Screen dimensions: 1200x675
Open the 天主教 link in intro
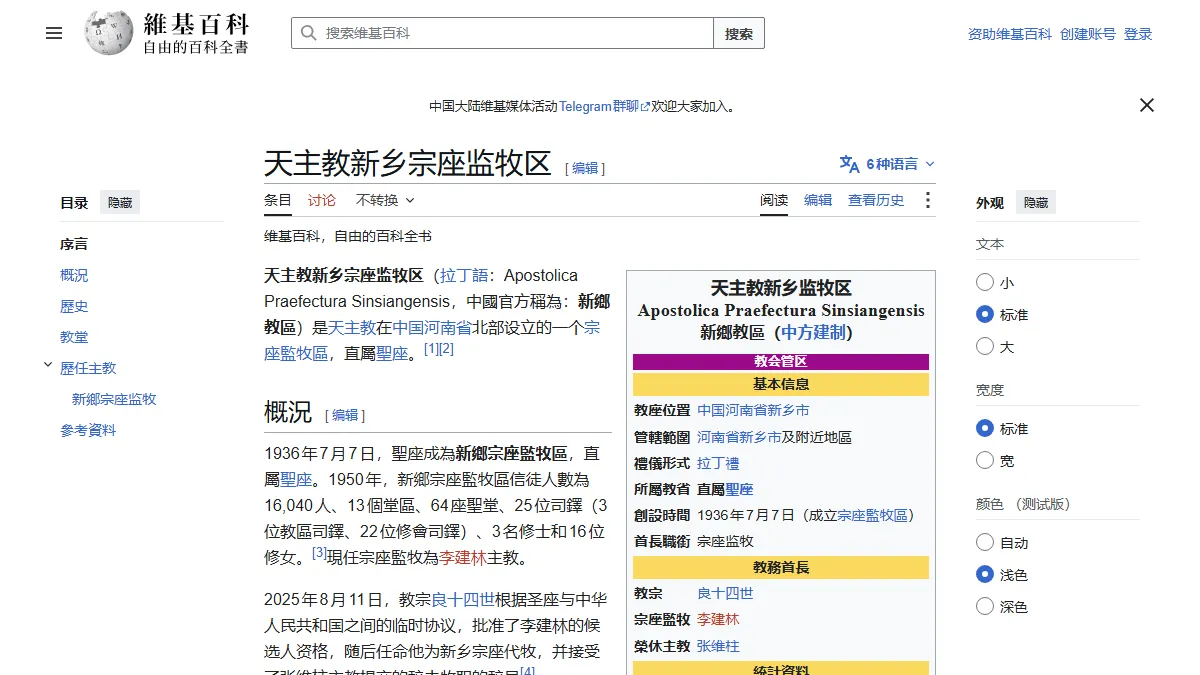352,327
